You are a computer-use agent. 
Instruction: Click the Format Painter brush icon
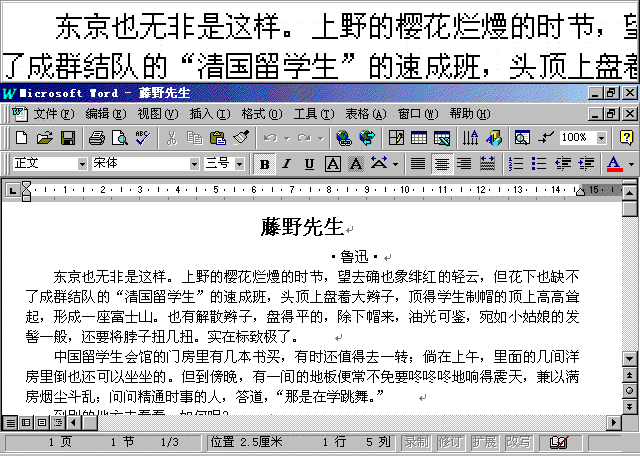click(240, 137)
